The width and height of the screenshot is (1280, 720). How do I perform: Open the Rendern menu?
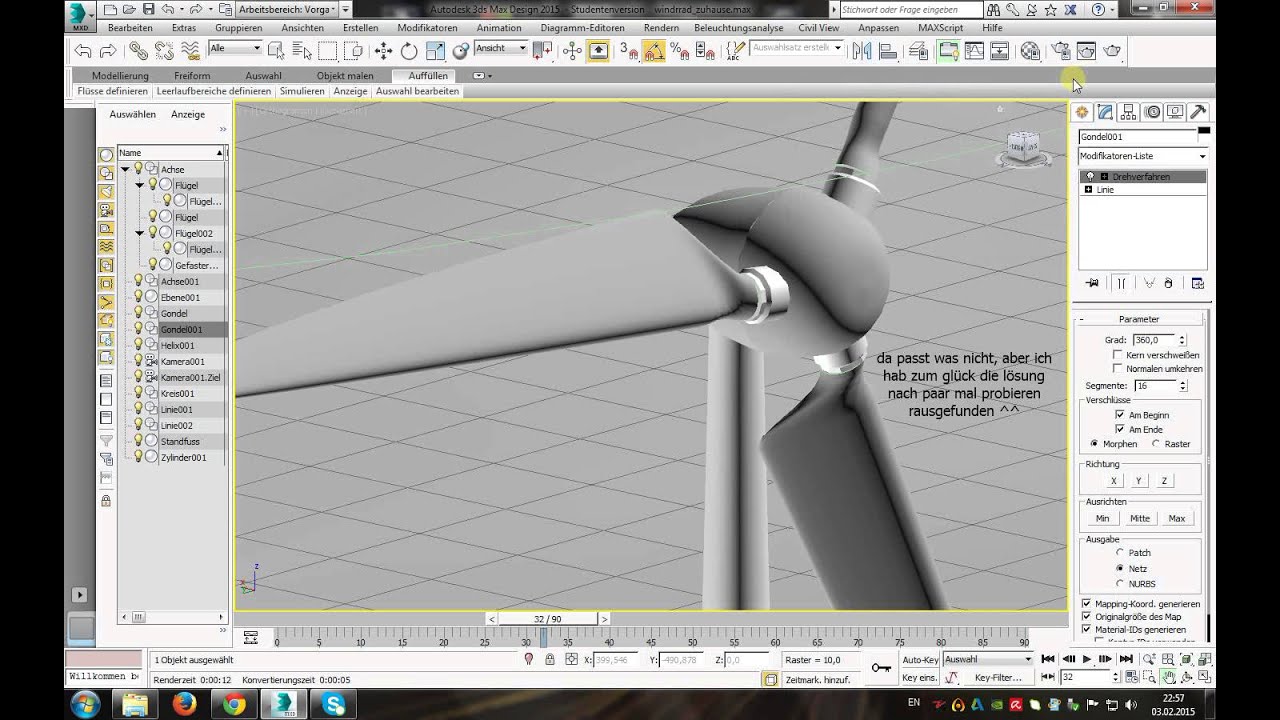(661, 28)
